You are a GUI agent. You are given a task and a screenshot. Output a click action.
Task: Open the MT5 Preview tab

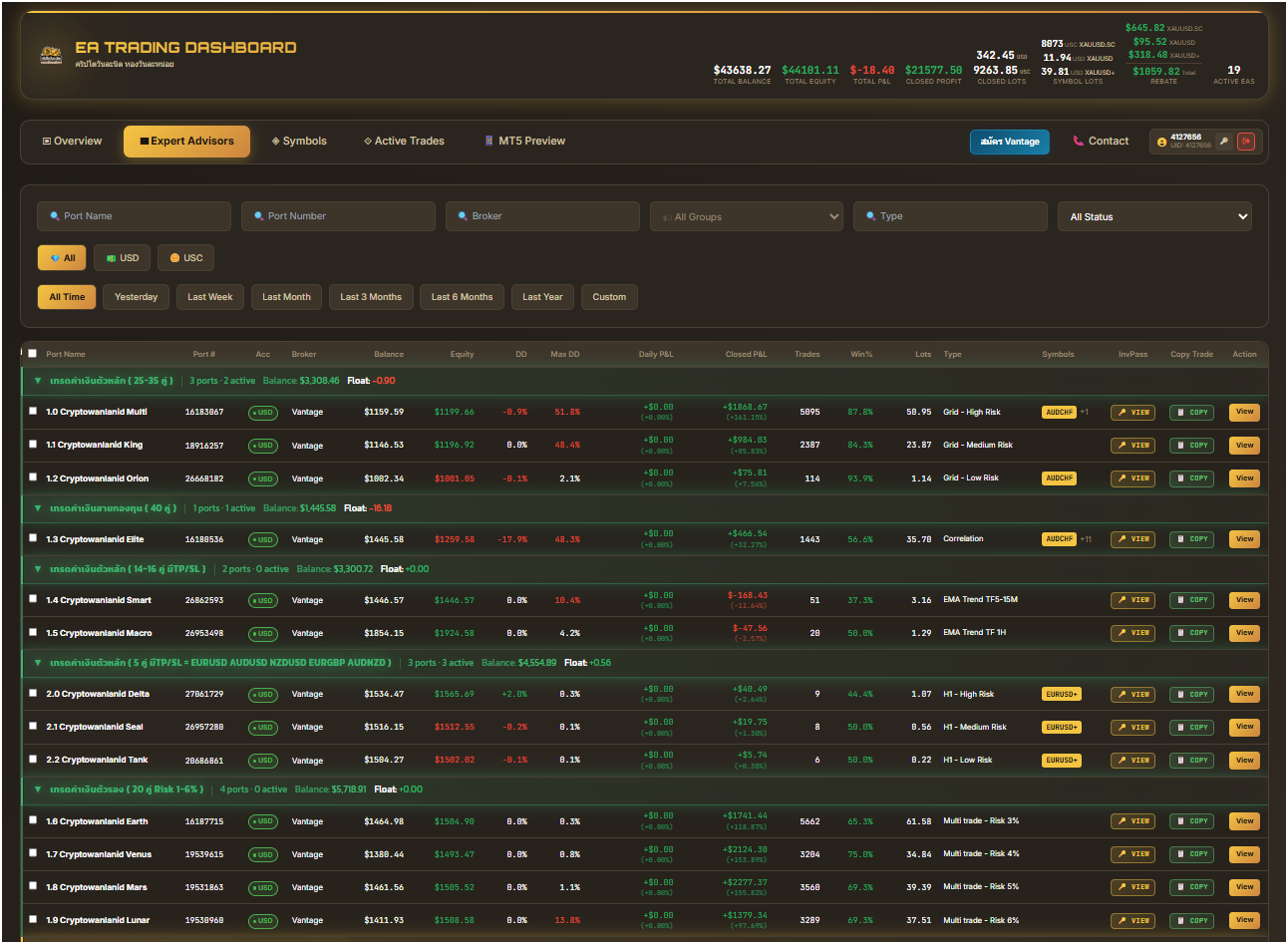[x=524, y=142]
